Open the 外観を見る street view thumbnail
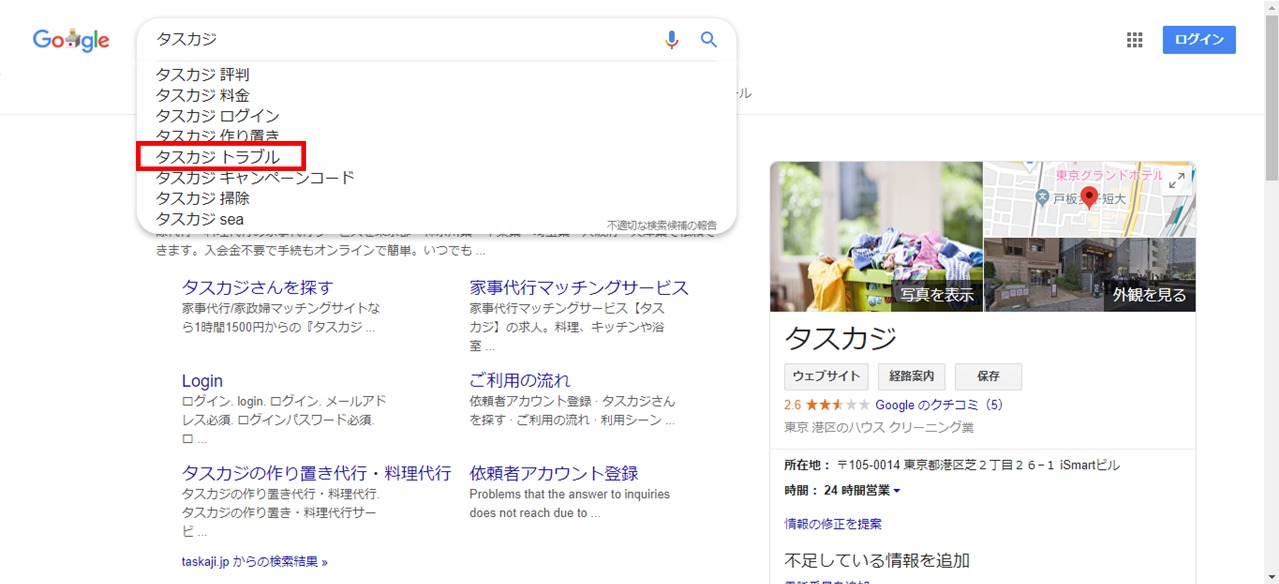1279x584 pixels. 1090,275
